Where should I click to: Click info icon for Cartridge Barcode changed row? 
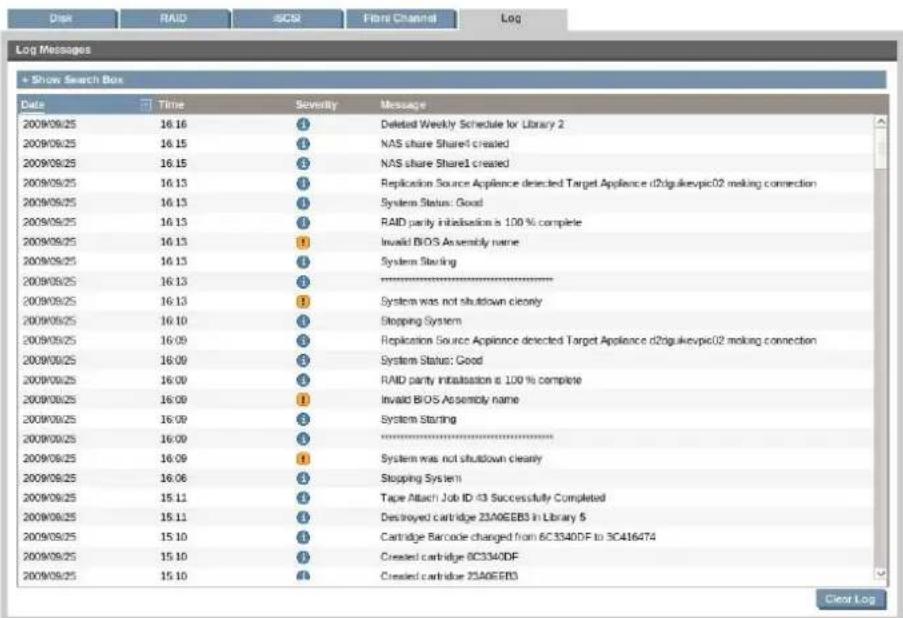[303, 537]
